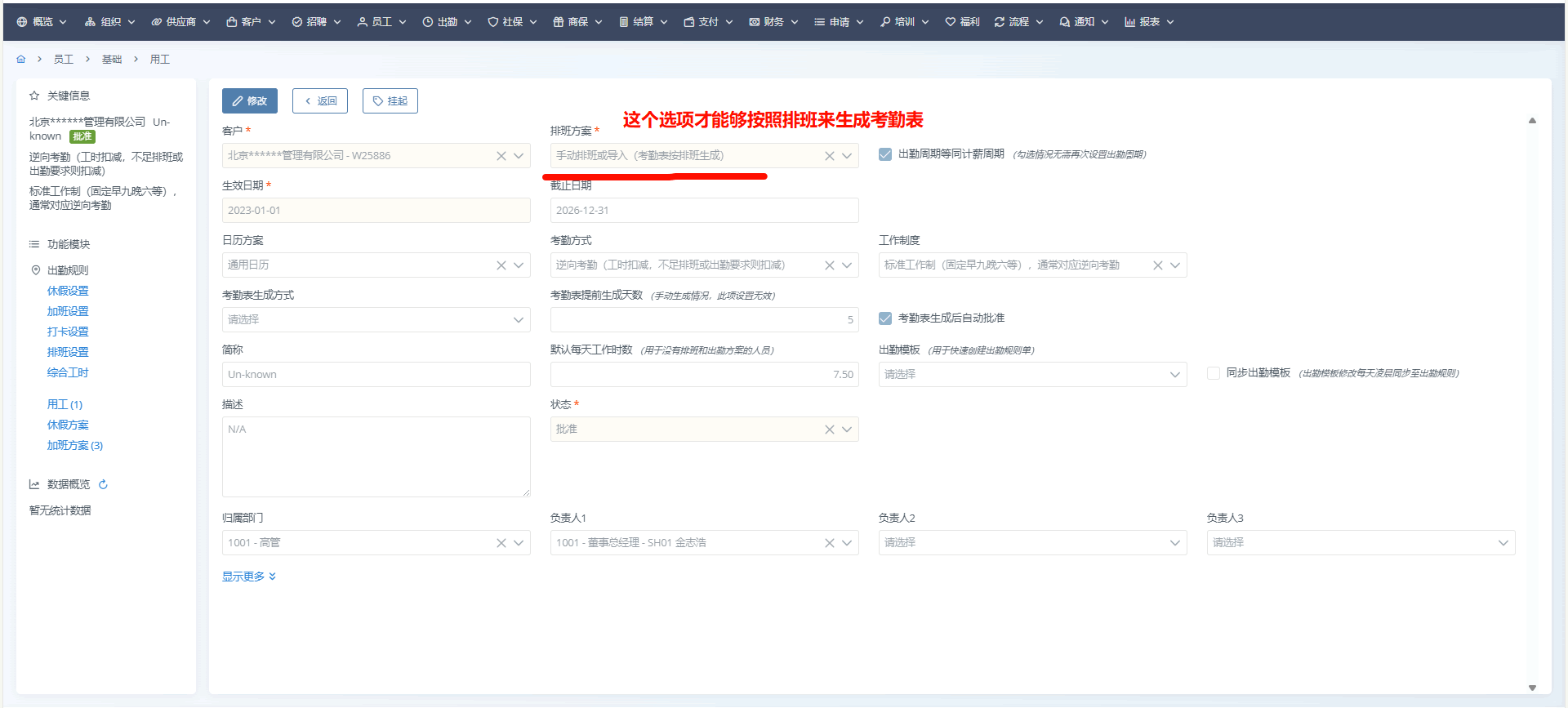Screen dimensions: 1568x708
Task: Clear the 日历方案 通用日历 selection
Action: [501, 265]
